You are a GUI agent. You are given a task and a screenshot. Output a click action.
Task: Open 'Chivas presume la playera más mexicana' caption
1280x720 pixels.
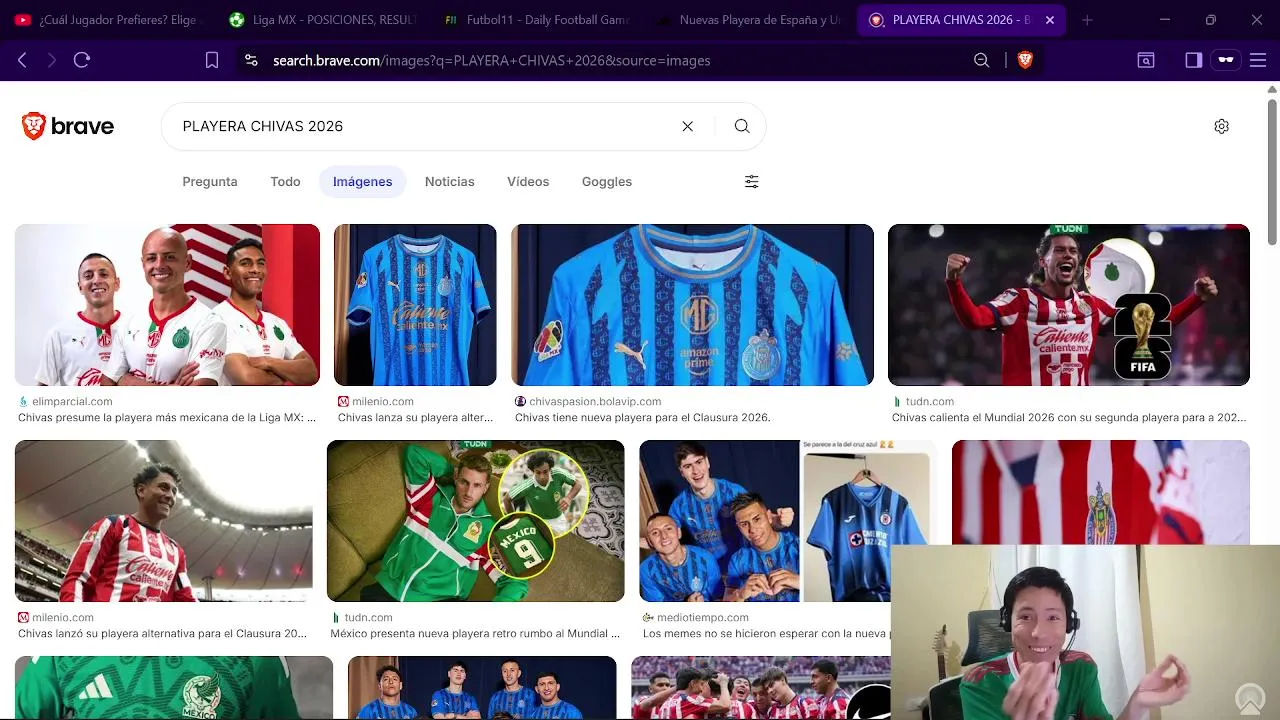[167, 417]
